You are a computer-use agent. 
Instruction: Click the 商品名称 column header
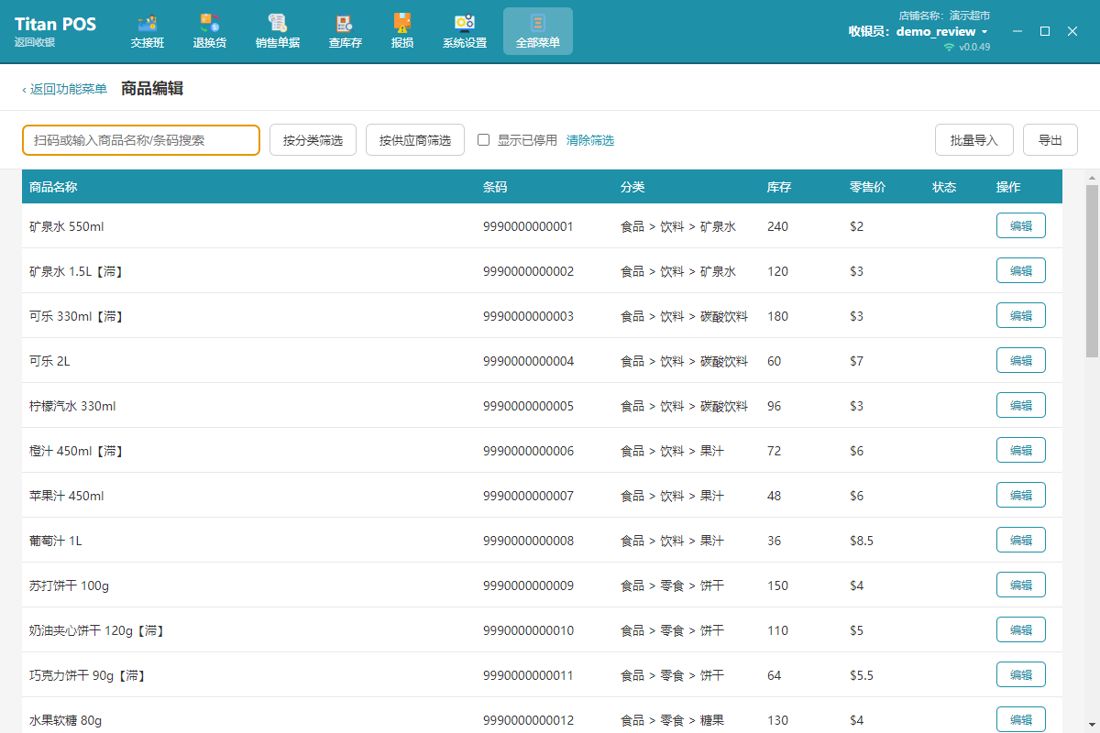(x=53, y=187)
